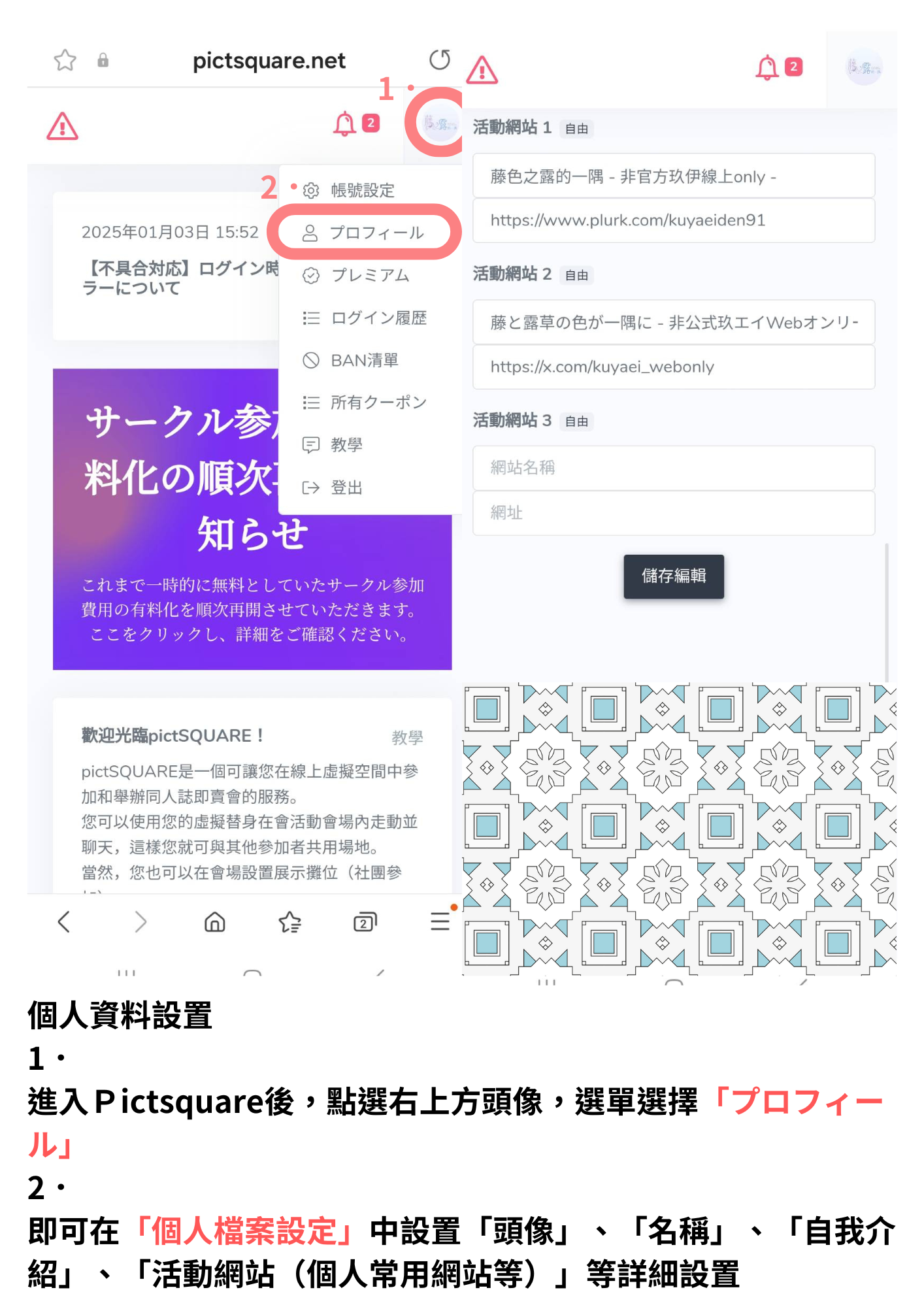
Task: Go back with the browser left arrow
Action: pos(63,922)
